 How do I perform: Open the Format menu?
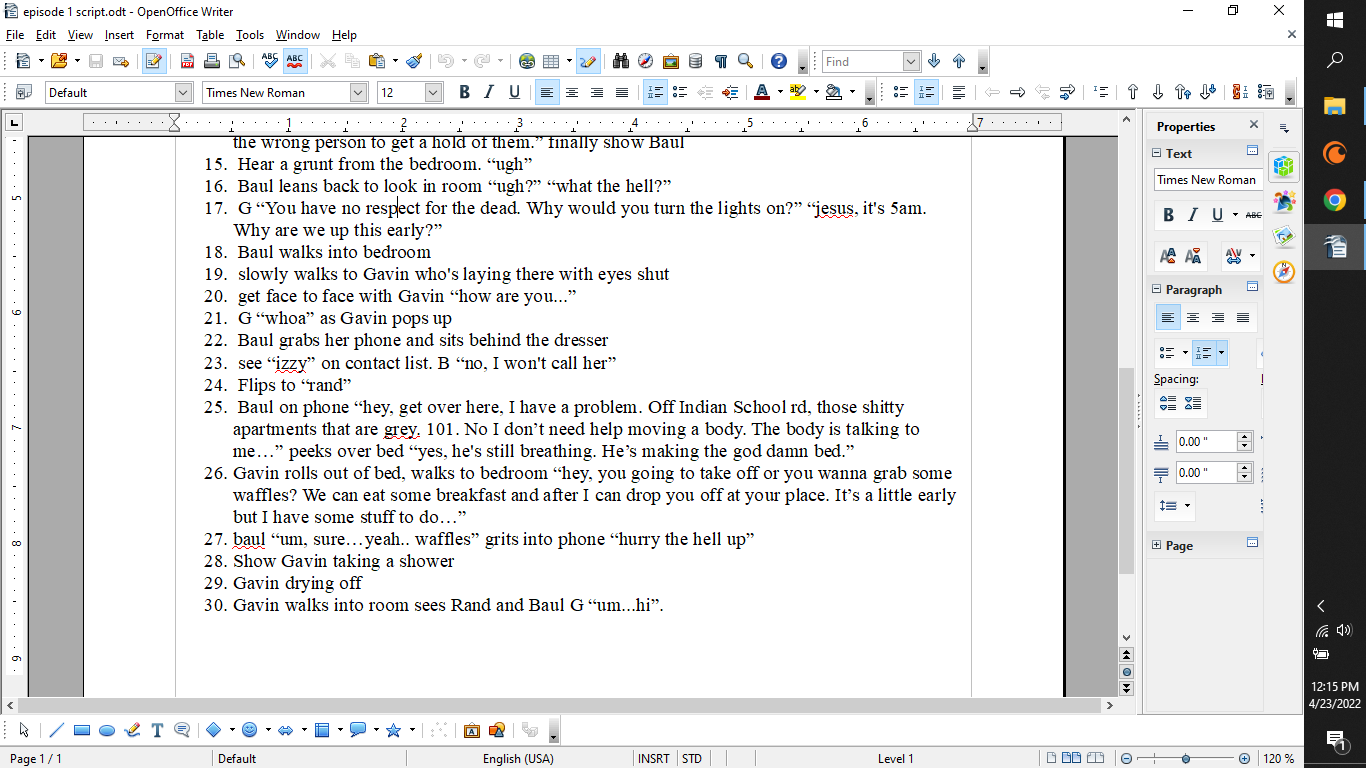pos(165,35)
